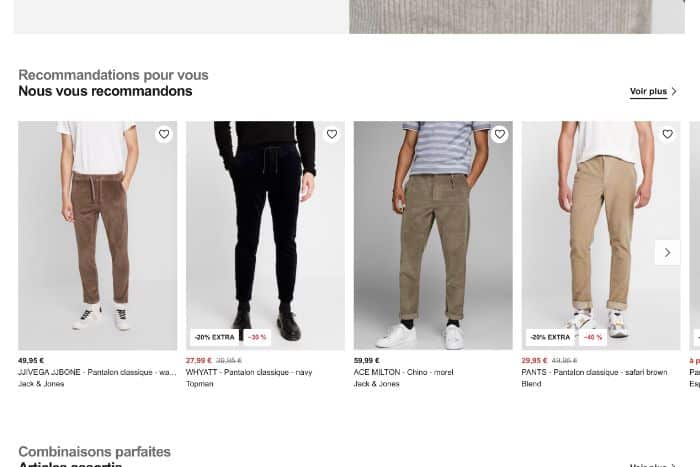The width and height of the screenshot is (700, 467).
Task: Click heart icon on WHYATT navy pants
Action: [332, 134]
